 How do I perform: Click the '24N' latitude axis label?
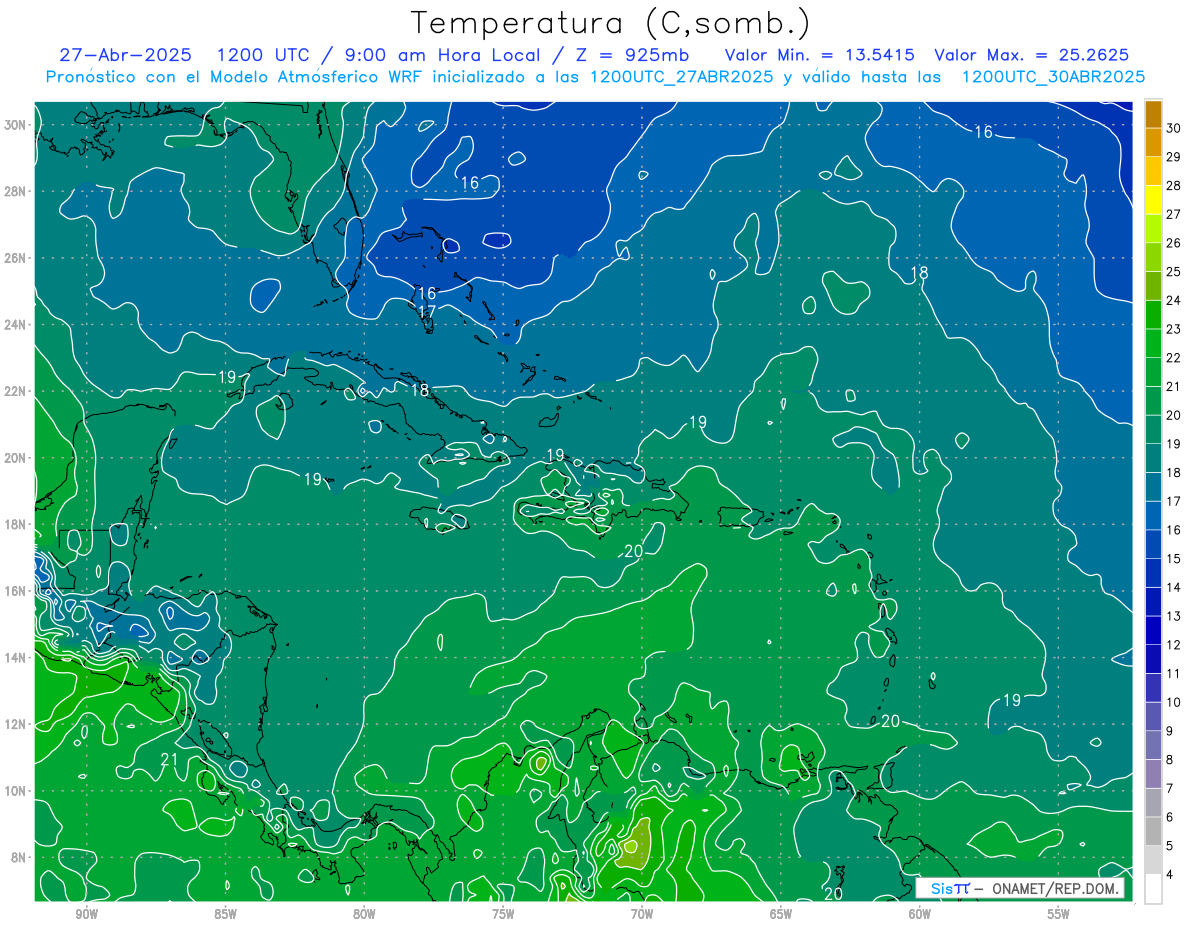point(15,325)
